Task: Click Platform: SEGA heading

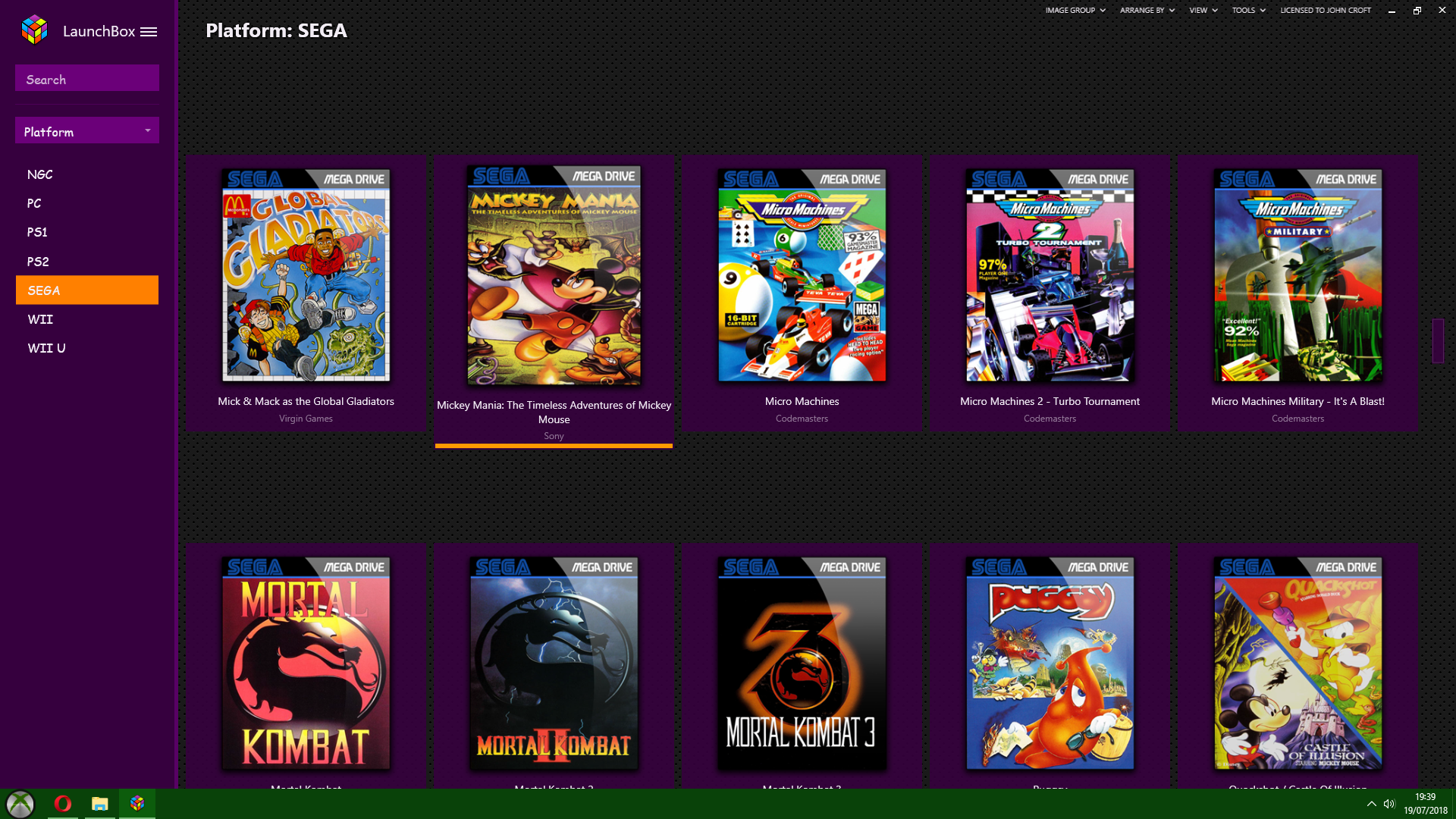Action: (x=276, y=30)
